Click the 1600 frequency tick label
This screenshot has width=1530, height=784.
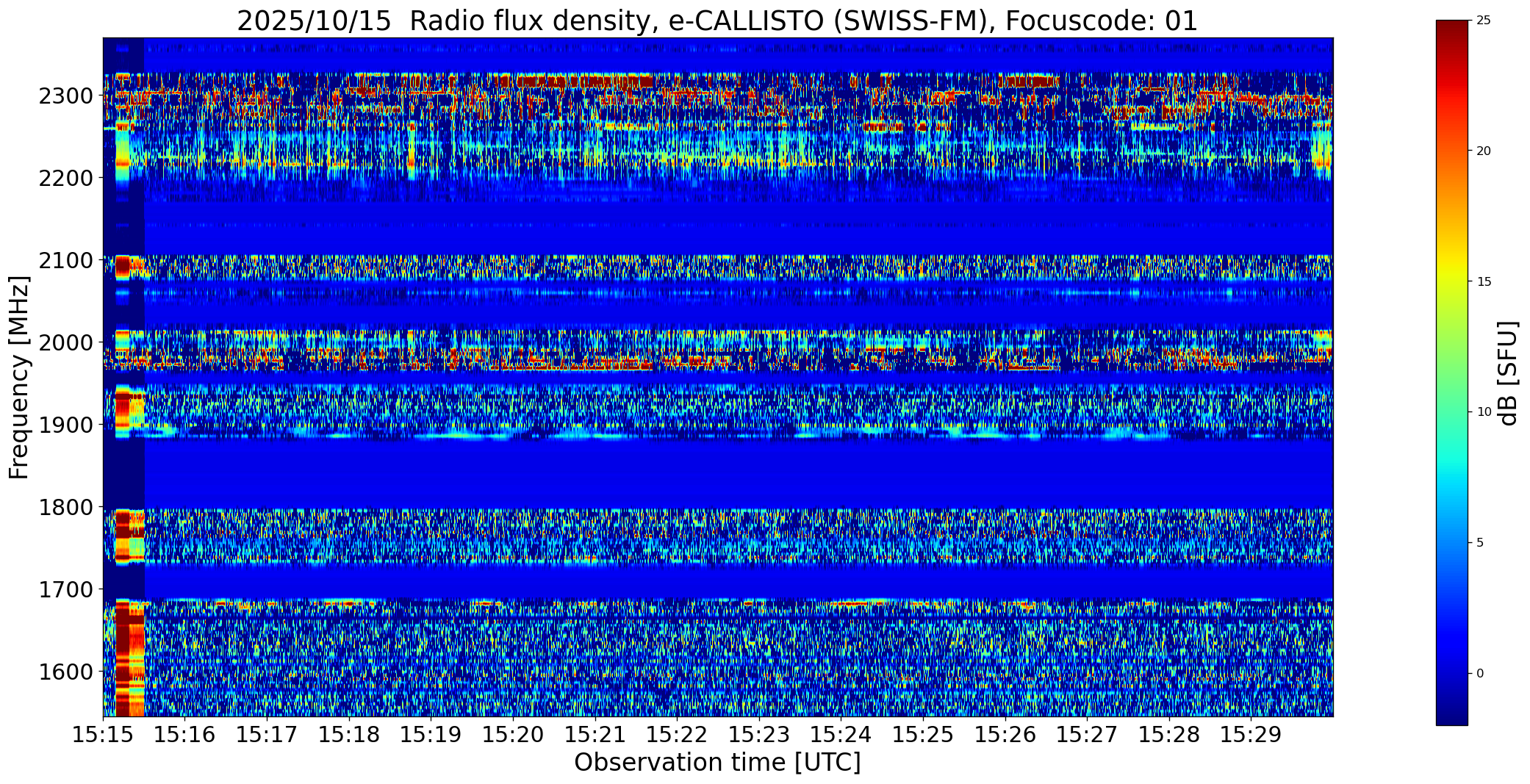[67, 672]
